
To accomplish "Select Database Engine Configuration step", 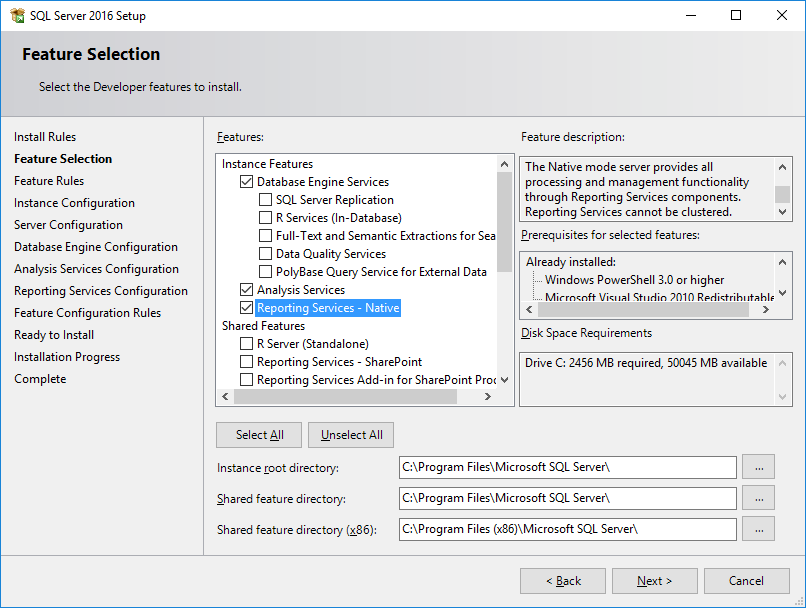I will (96, 247).
